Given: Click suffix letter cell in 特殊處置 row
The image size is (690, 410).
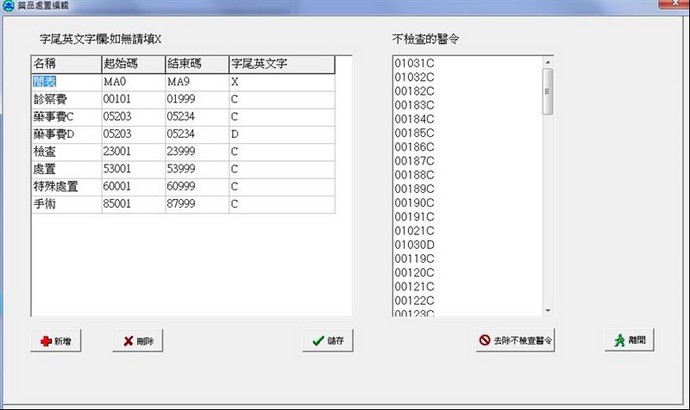Looking at the screenshot, I should (x=282, y=186).
